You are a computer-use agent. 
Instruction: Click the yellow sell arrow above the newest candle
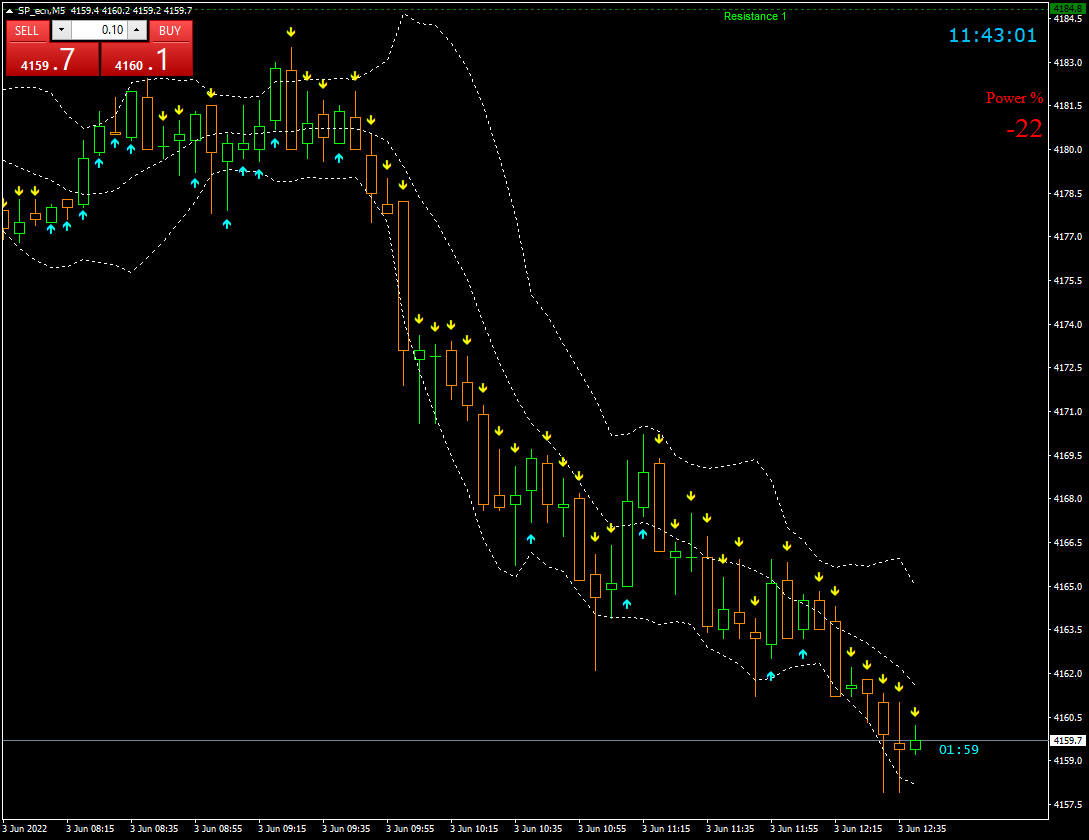click(915, 712)
